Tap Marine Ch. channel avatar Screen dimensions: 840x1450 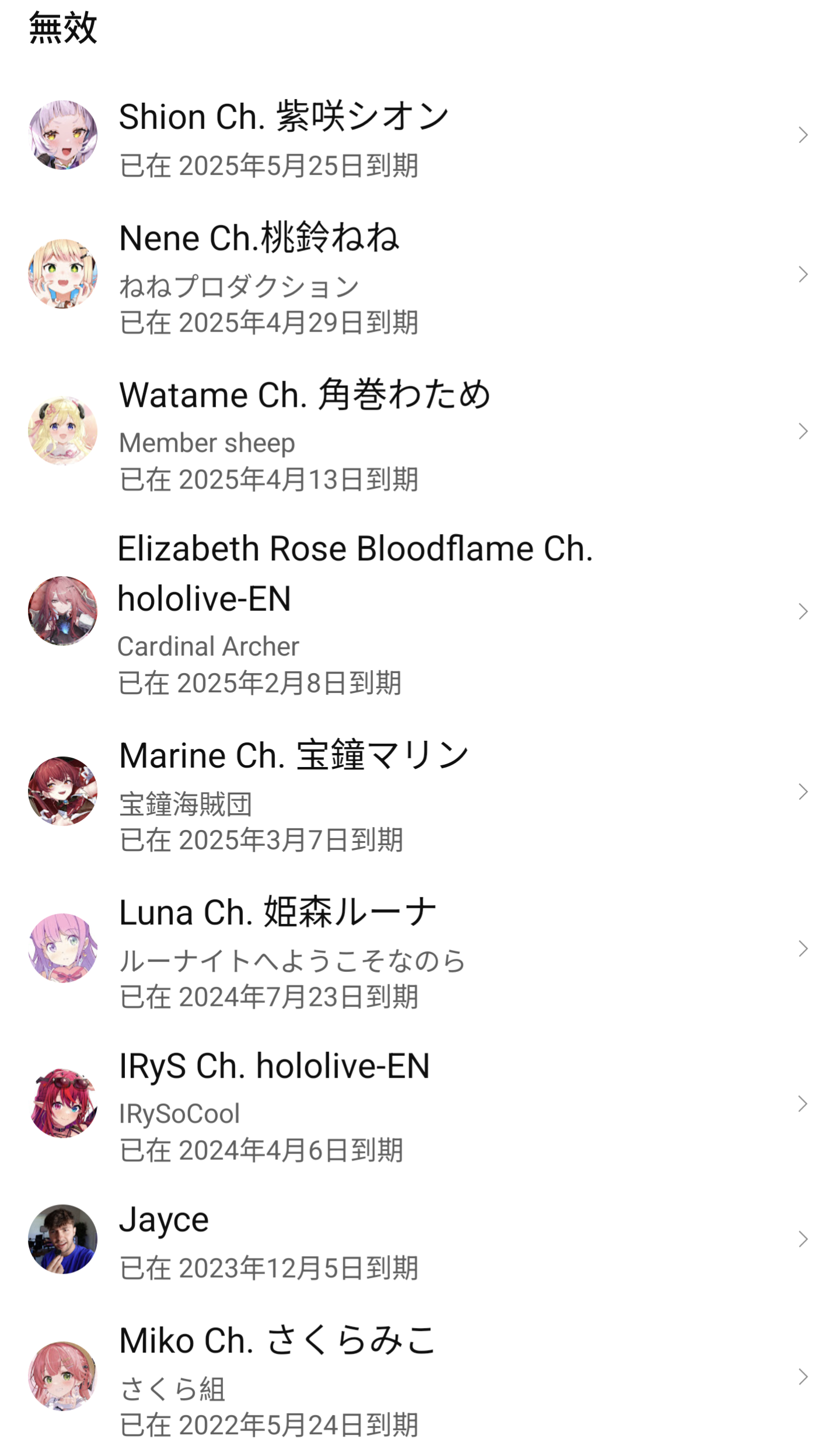coord(62,791)
